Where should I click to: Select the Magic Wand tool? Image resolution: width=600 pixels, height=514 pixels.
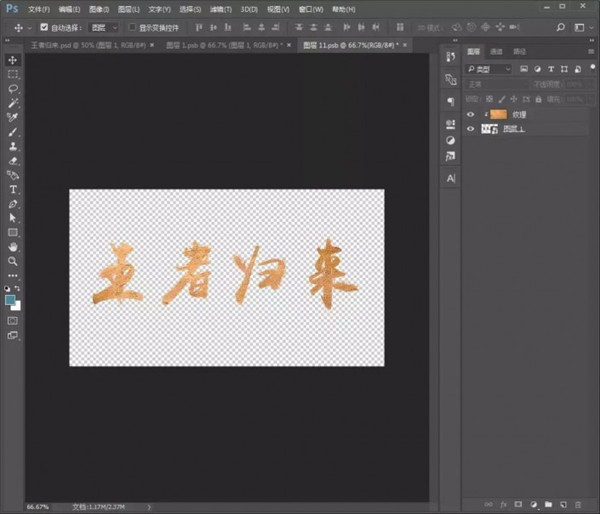coord(13,103)
